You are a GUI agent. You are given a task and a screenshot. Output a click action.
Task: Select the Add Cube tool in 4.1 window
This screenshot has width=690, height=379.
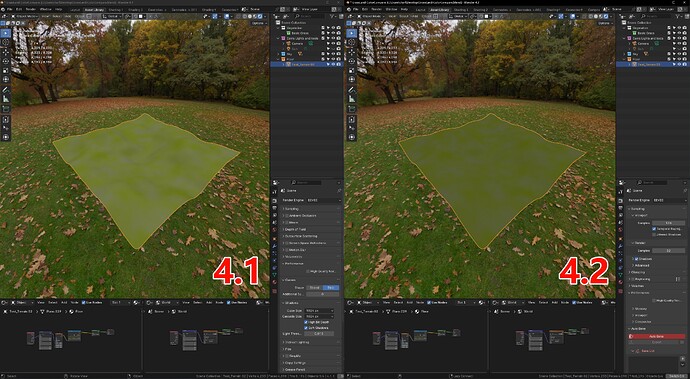tap(6, 109)
